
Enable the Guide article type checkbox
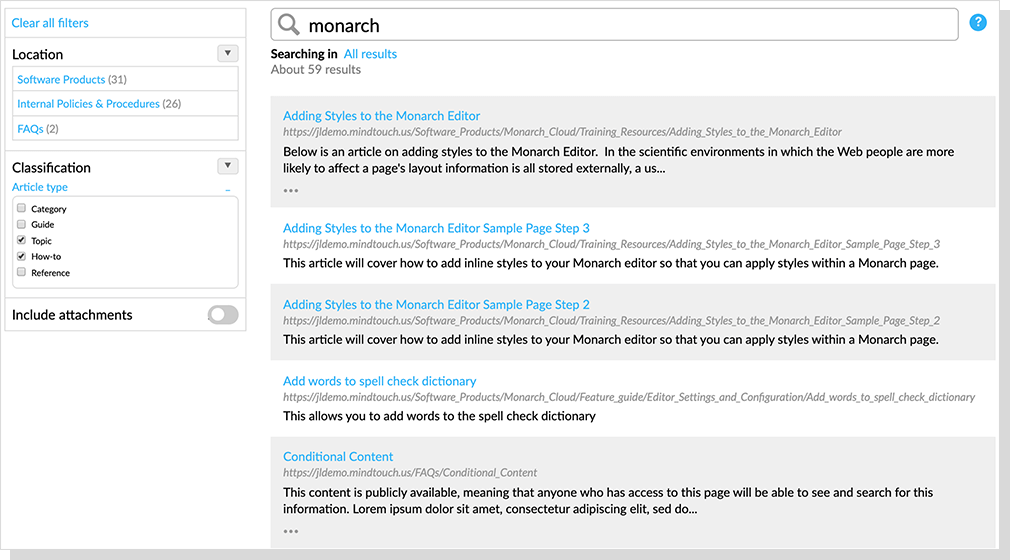point(21,225)
